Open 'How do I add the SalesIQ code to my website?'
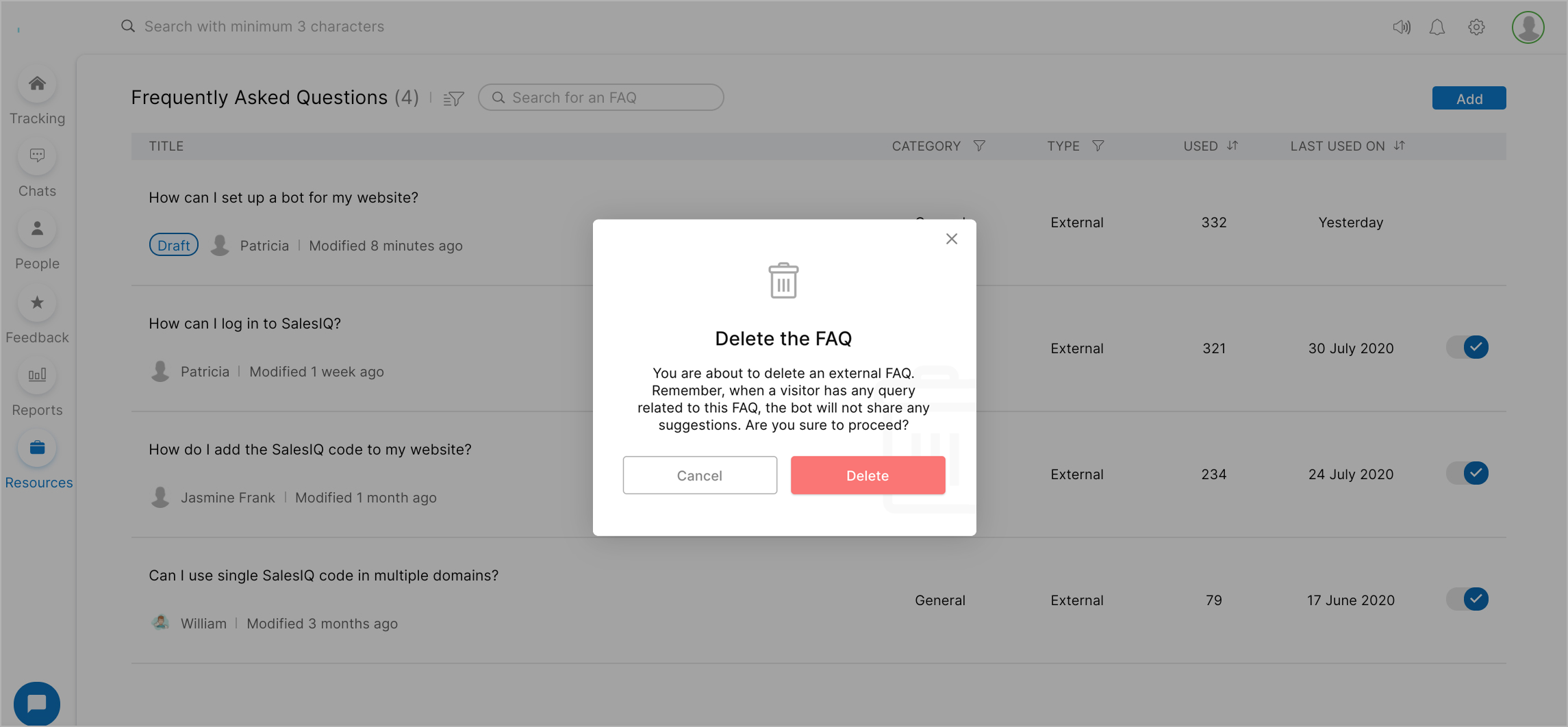The height and width of the screenshot is (727, 1568). pyautogui.click(x=310, y=449)
